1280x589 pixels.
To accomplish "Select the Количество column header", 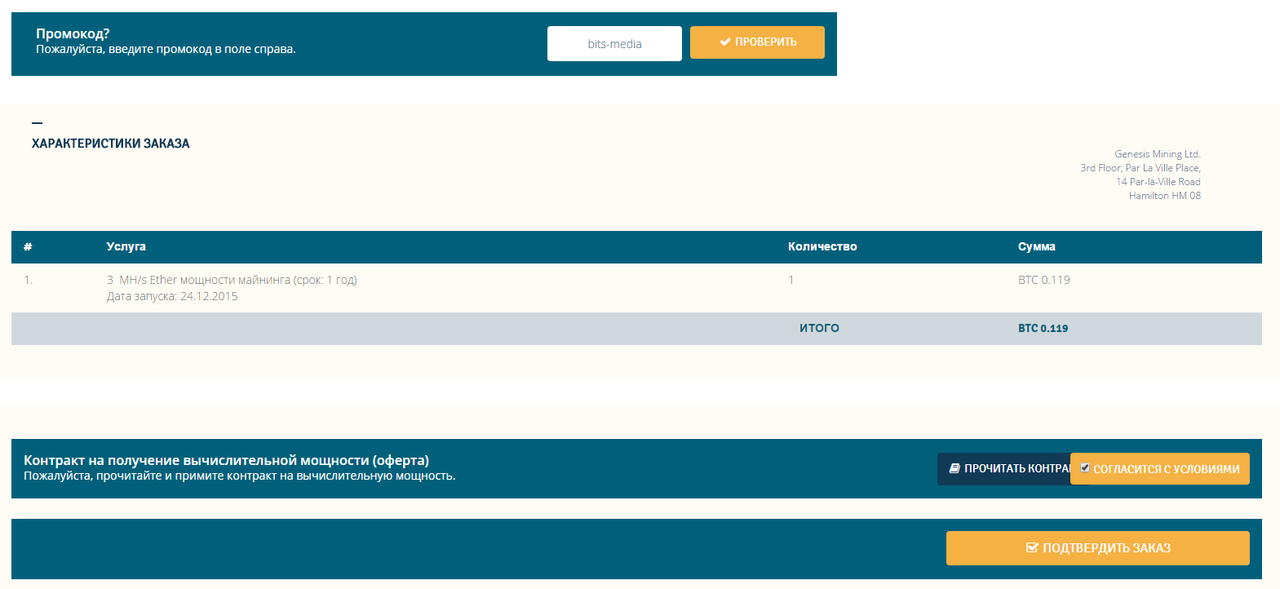I will (822, 247).
